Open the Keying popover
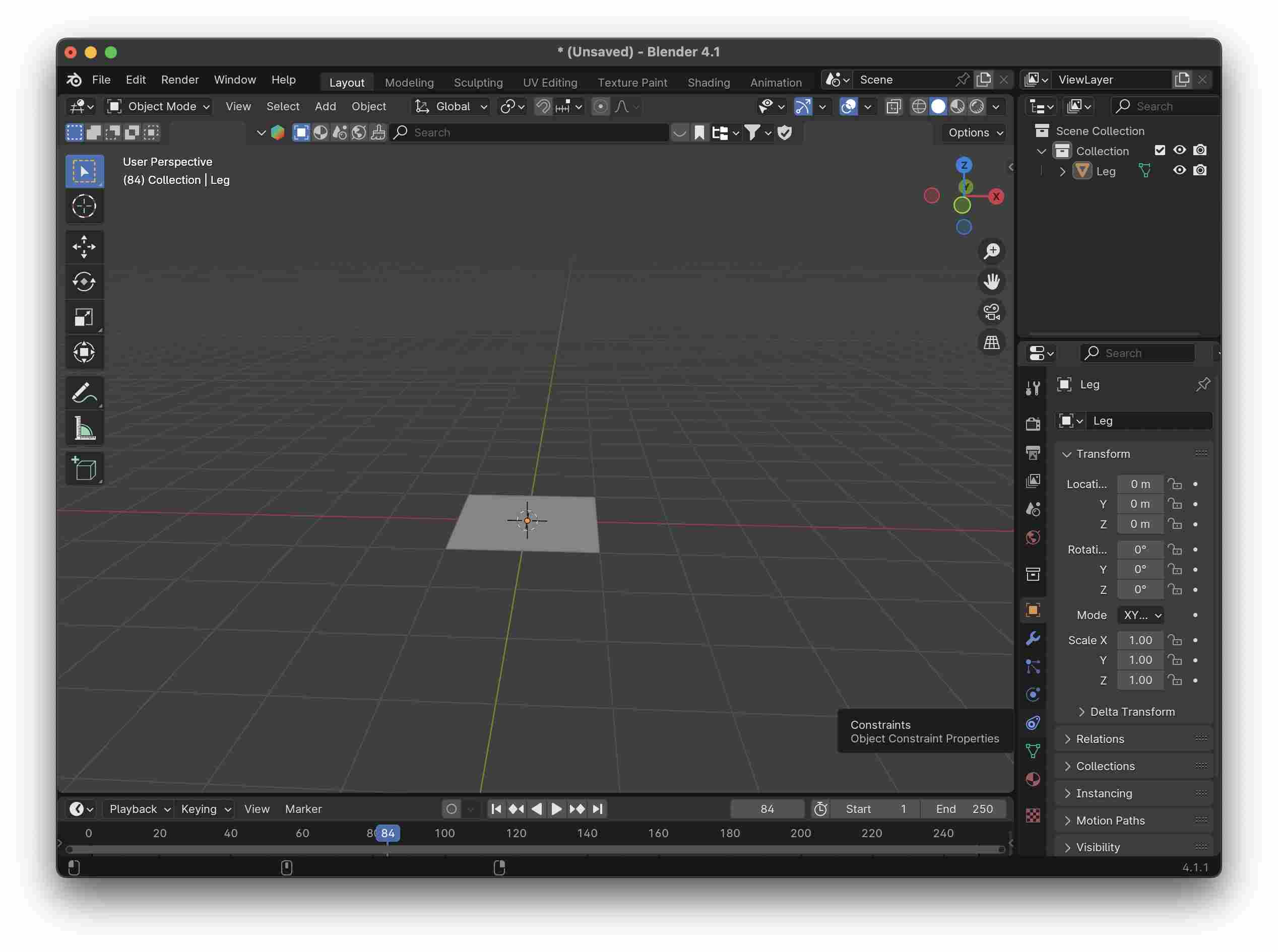This screenshot has height=952, width=1278. click(x=205, y=809)
